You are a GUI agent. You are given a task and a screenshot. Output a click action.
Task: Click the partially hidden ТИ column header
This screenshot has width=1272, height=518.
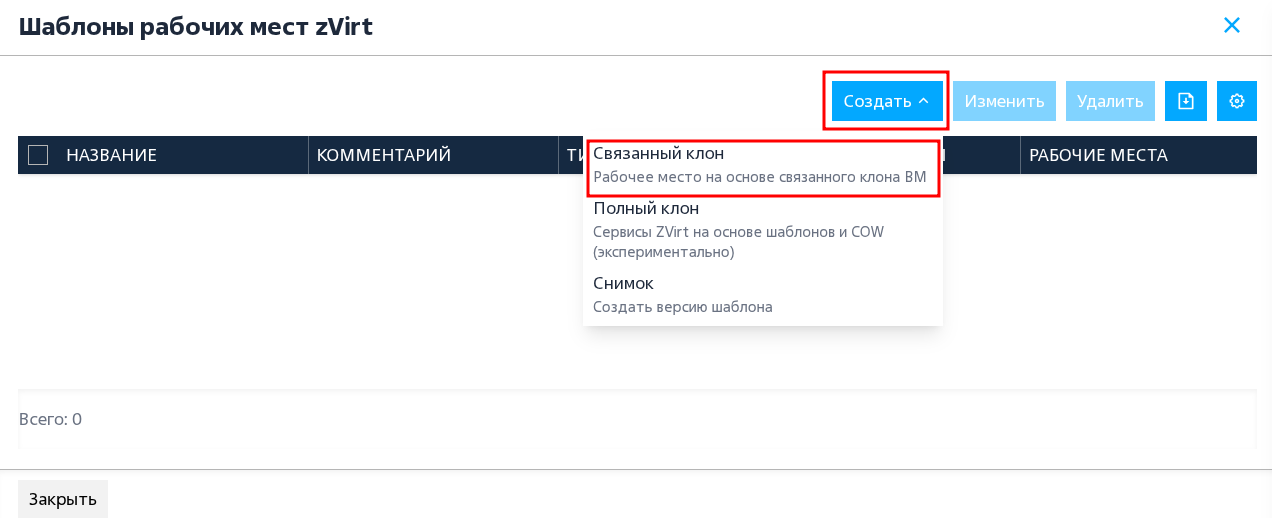click(x=575, y=155)
